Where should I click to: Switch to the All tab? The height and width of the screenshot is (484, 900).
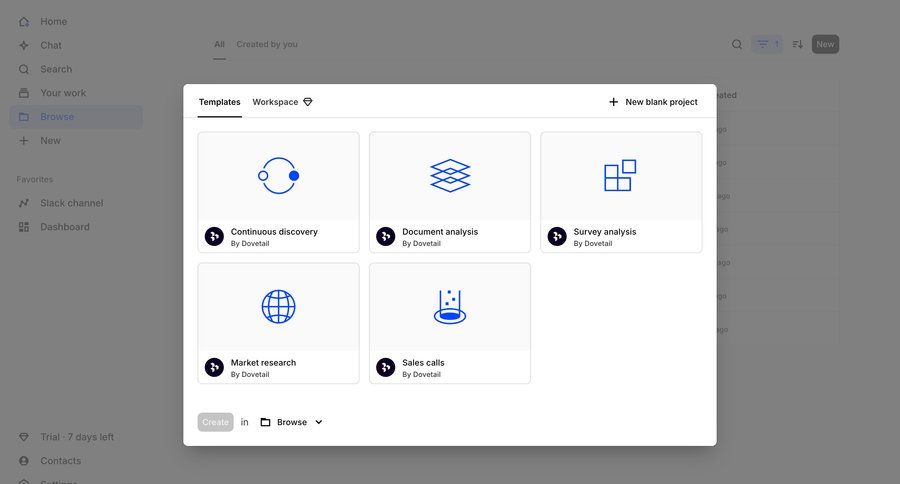point(219,44)
